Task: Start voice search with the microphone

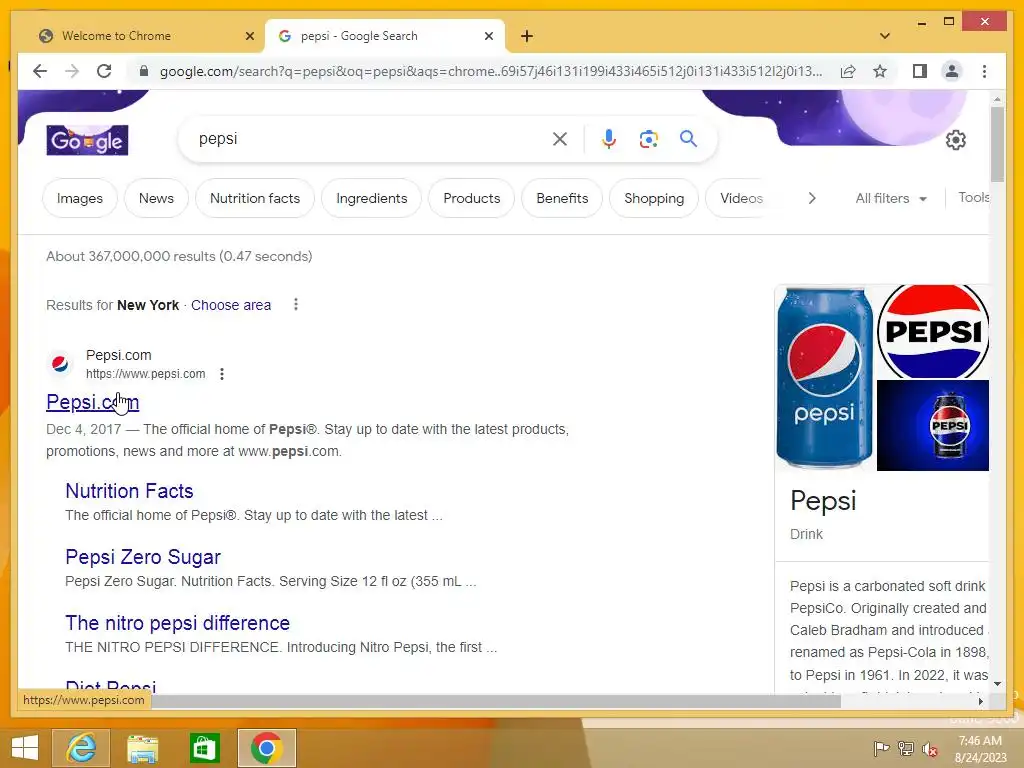Action: pos(609,138)
